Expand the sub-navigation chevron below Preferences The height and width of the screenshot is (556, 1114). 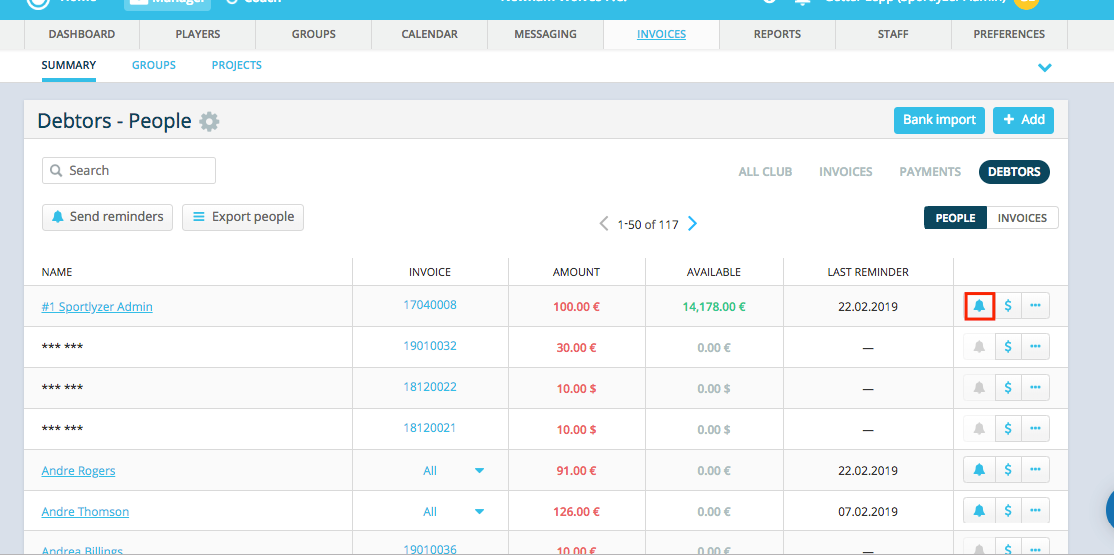click(x=1044, y=68)
